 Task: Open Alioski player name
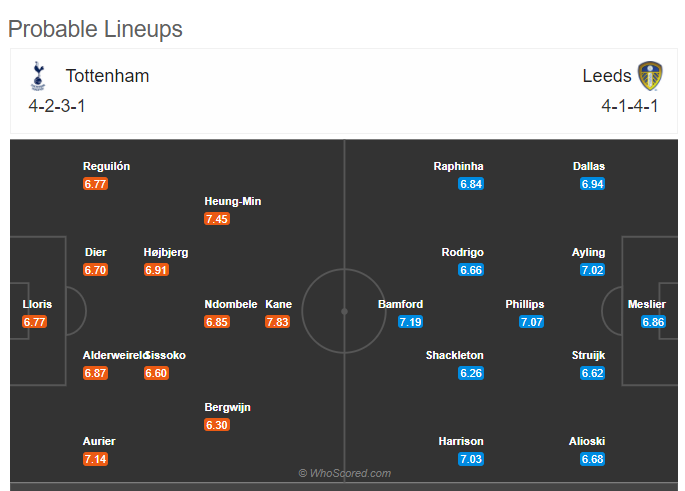[x=587, y=442]
